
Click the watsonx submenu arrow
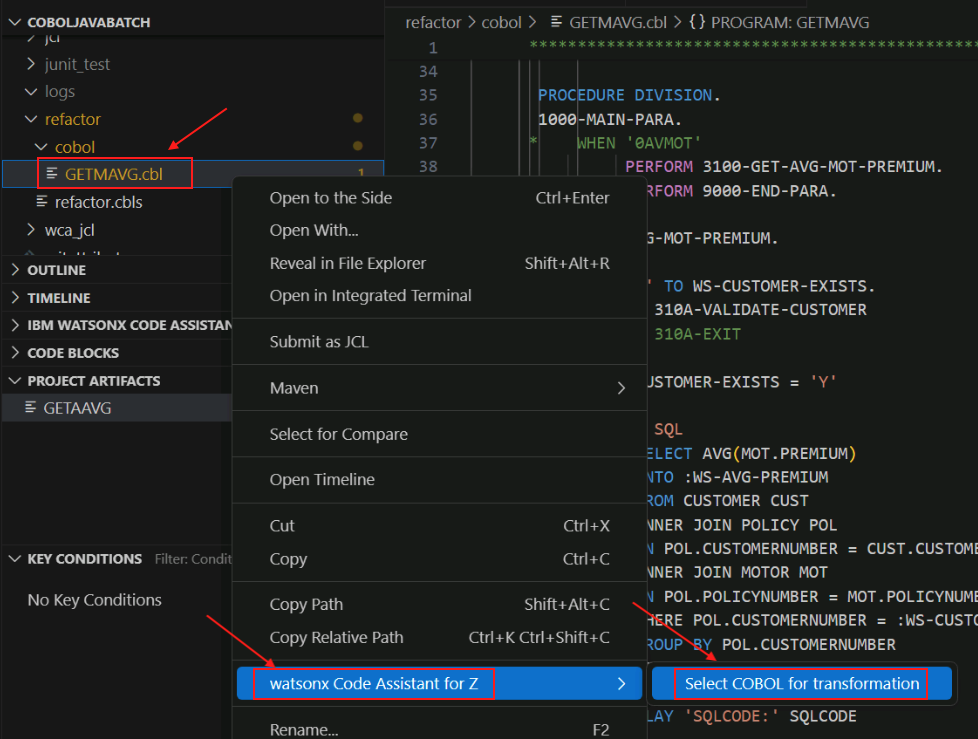click(621, 683)
